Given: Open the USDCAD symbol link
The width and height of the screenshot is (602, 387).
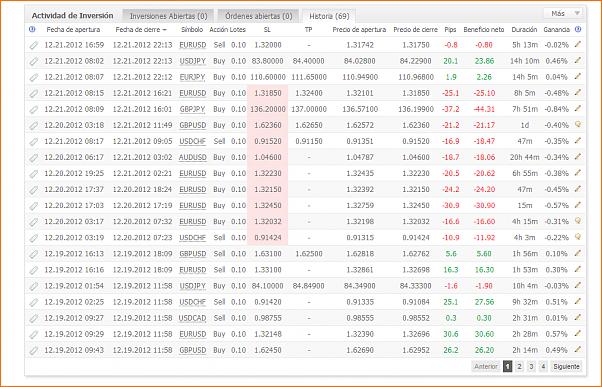Looking at the screenshot, I should click(192, 318).
